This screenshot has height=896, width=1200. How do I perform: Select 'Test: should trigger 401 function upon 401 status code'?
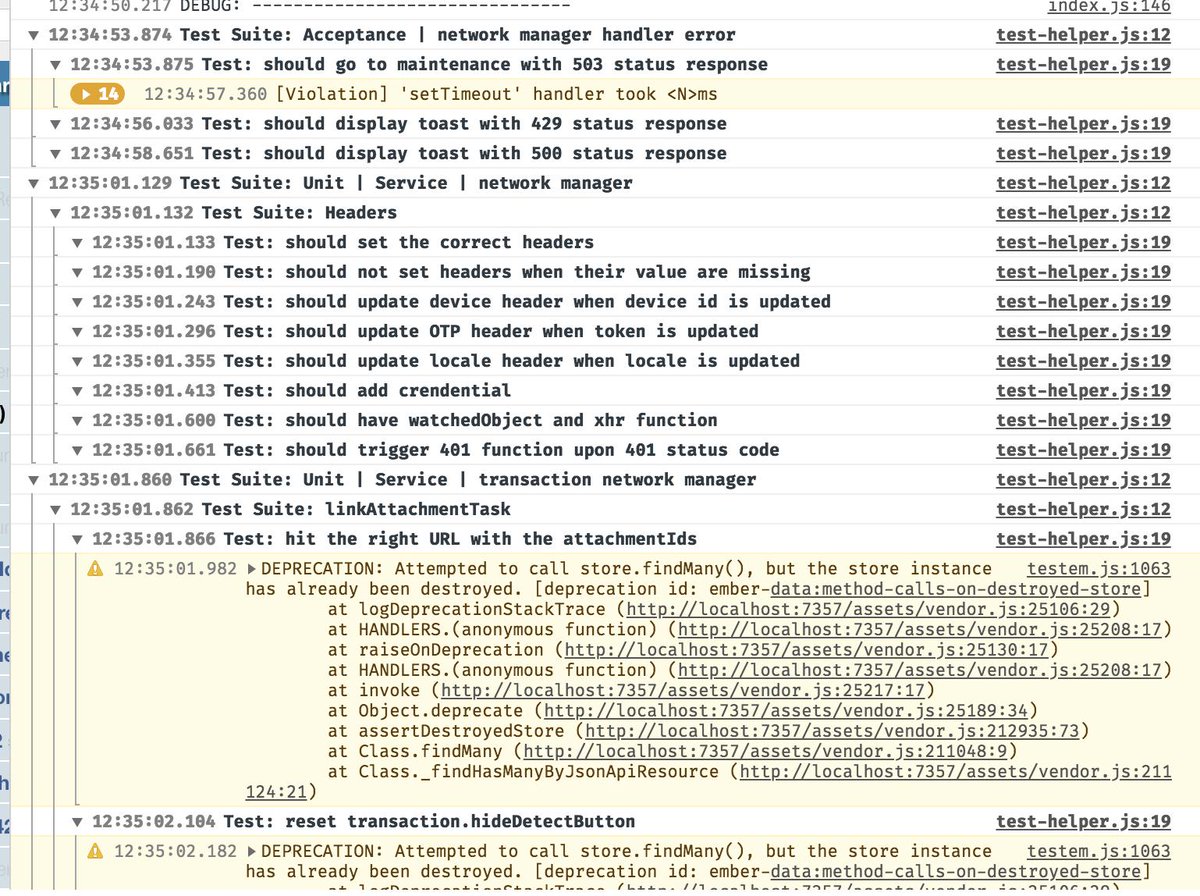point(501,450)
